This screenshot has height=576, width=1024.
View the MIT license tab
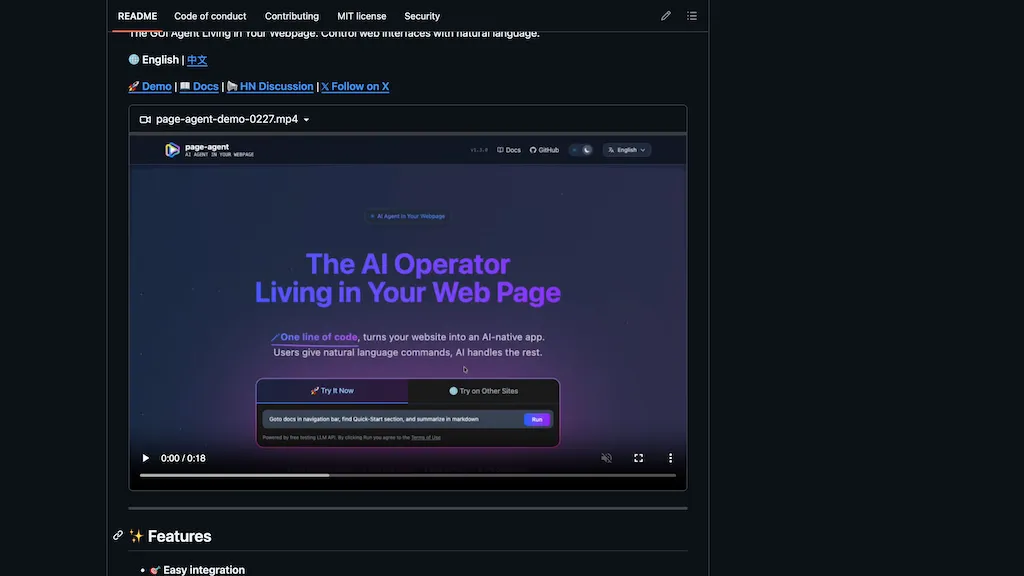tap(361, 16)
